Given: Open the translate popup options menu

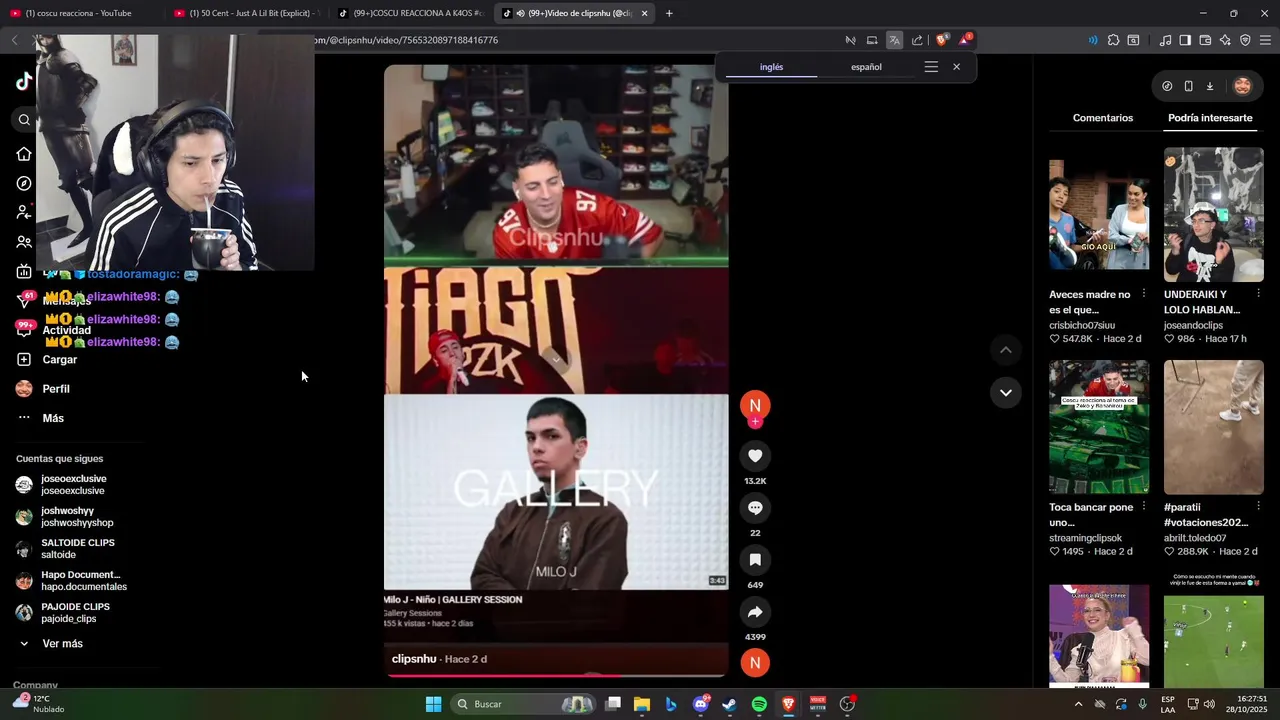Looking at the screenshot, I should point(931,67).
